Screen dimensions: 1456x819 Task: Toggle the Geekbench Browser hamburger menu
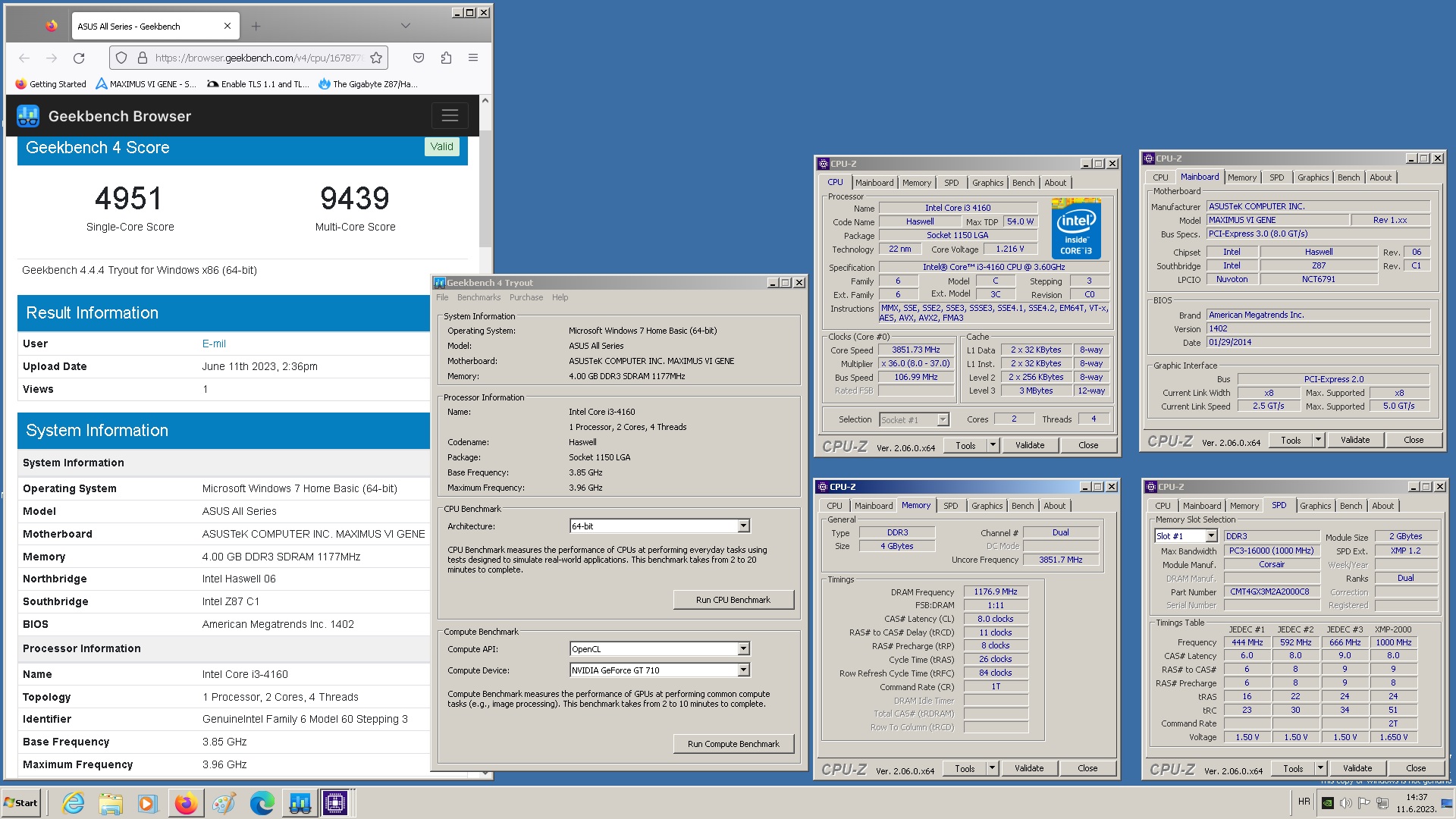tap(450, 116)
